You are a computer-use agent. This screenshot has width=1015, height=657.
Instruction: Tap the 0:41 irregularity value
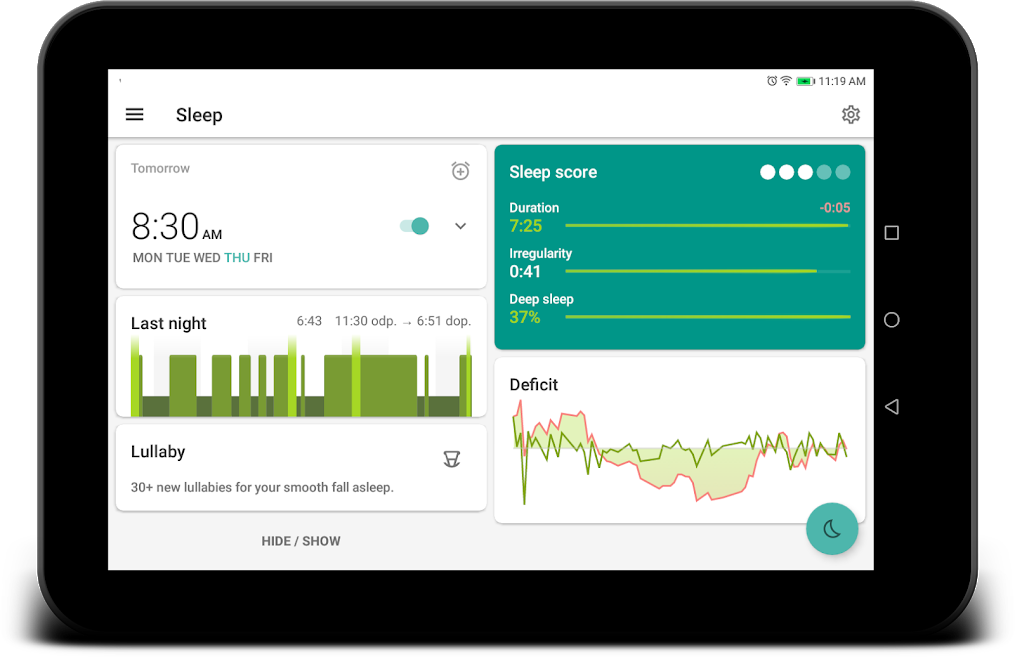tap(525, 271)
